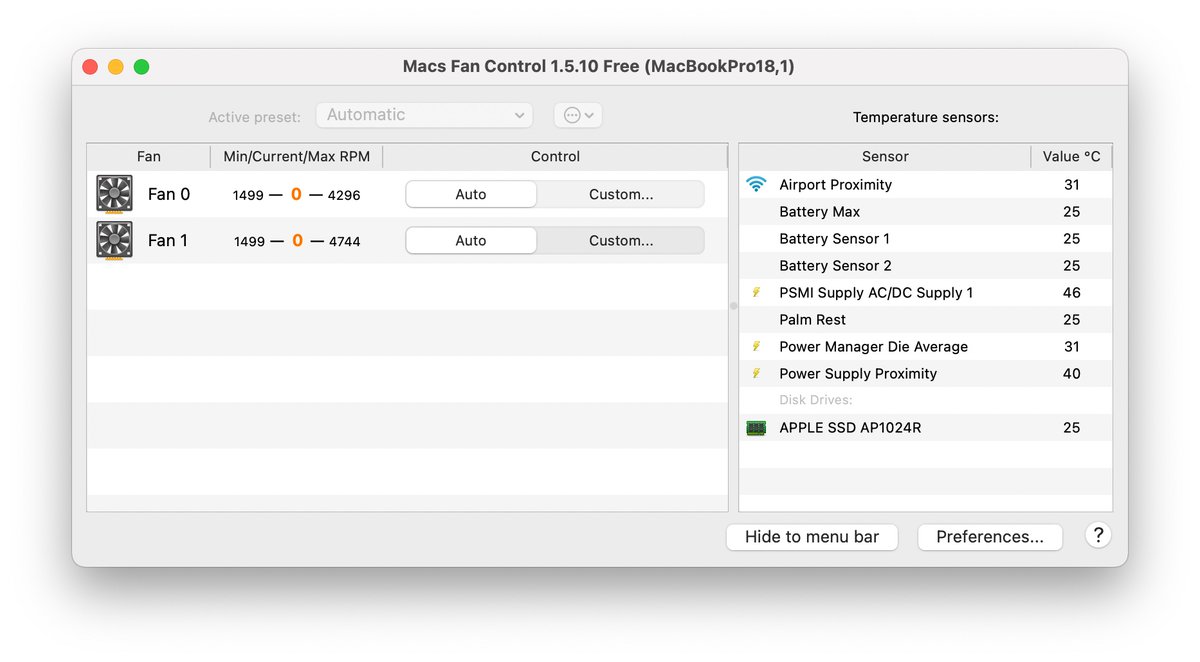Click Fan 0 max RPM value 4296
1200x662 pixels.
pos(344,195)
